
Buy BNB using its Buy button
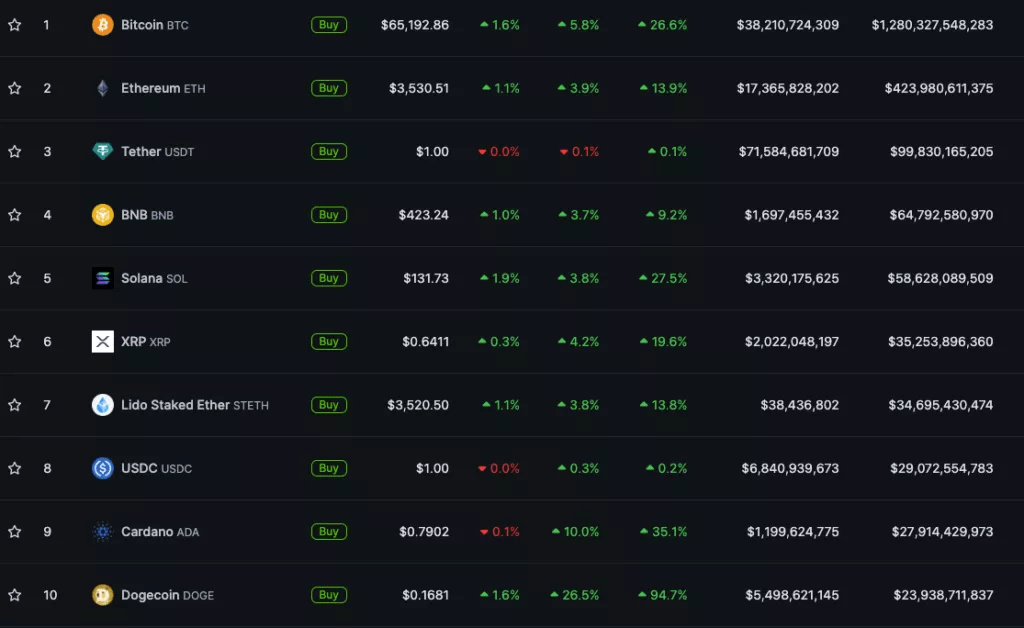(x=328, y=215)
